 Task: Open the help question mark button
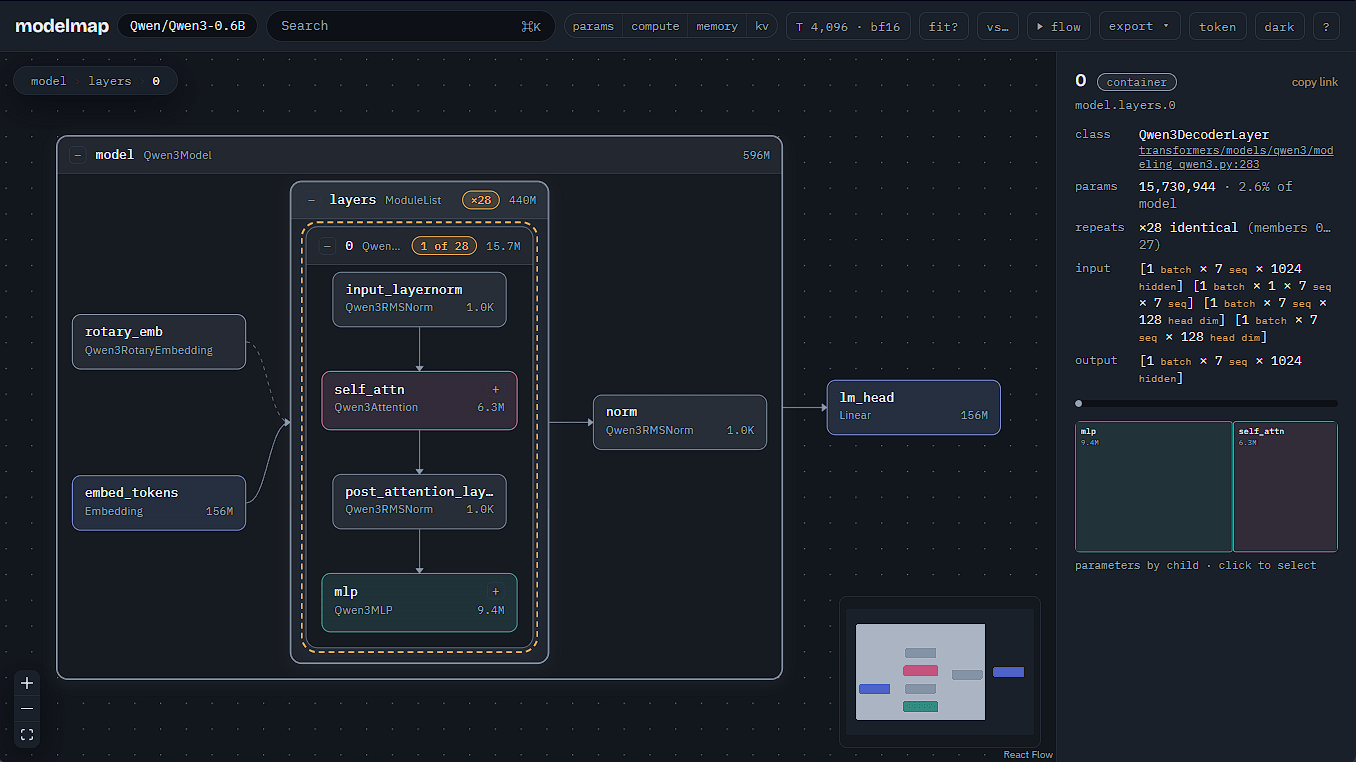click(1326, 26)
